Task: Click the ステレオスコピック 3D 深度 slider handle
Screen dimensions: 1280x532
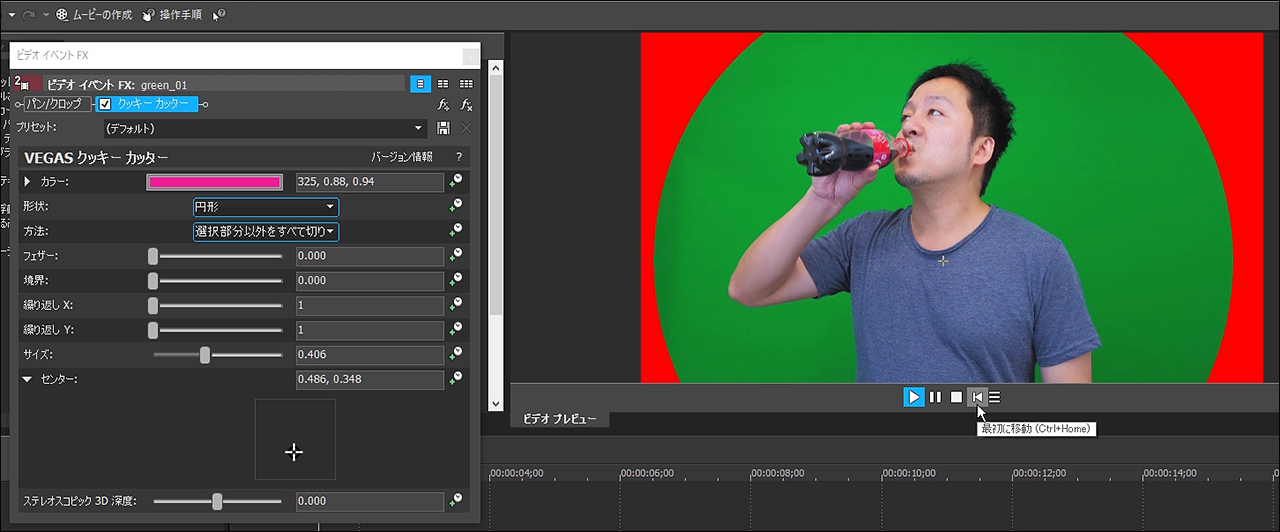Action: [x=217, y=501]
